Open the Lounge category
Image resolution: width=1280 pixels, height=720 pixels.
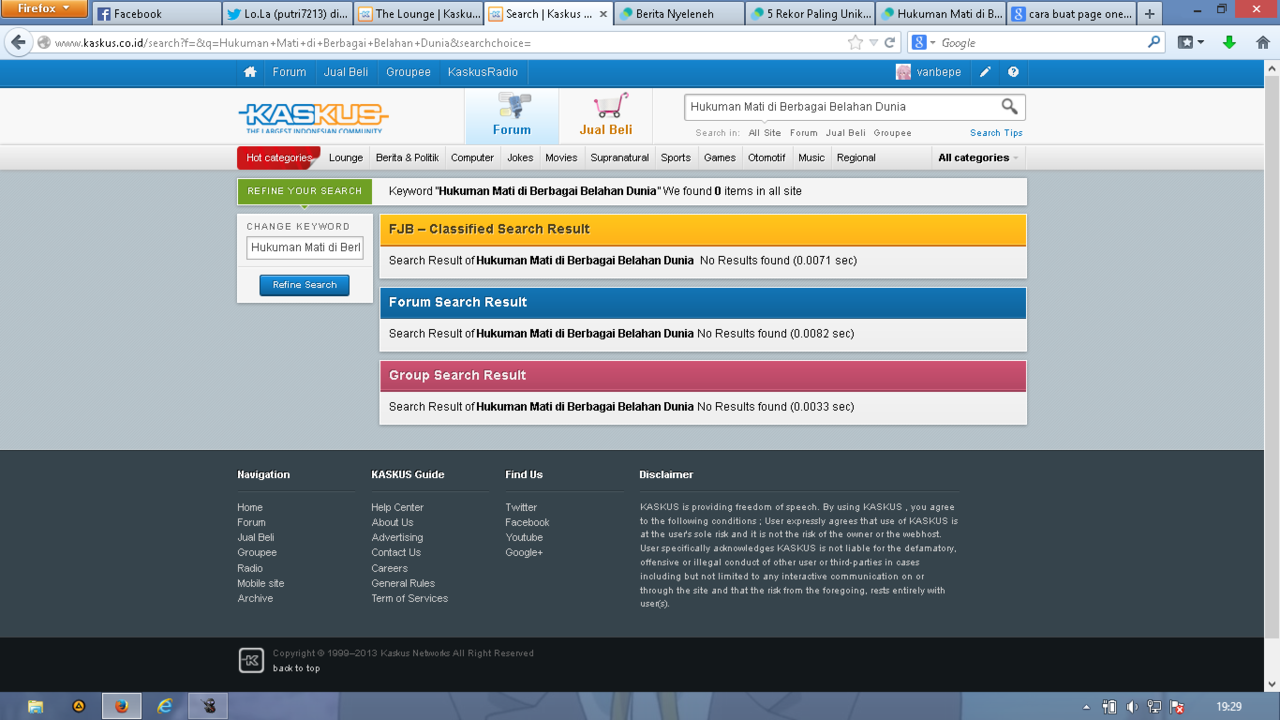pos(346,158)
